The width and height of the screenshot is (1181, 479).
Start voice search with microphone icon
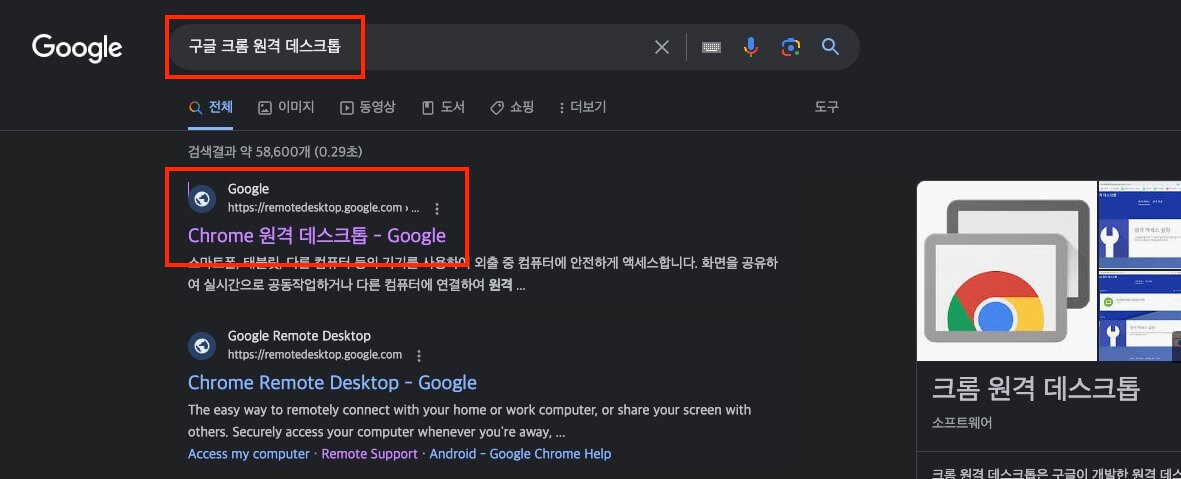click(751, 47)
